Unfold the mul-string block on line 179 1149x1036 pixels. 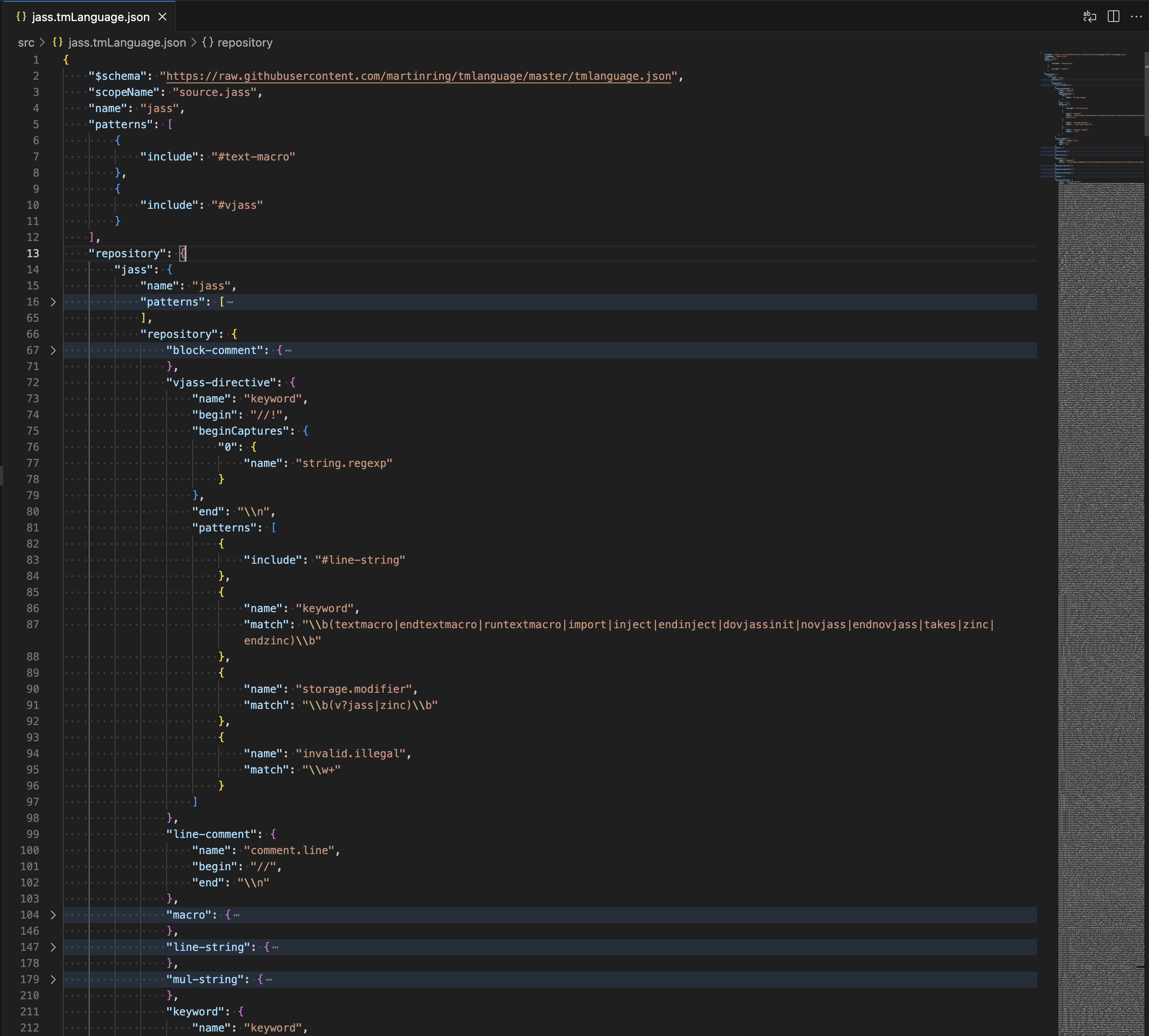click(53, 980)
